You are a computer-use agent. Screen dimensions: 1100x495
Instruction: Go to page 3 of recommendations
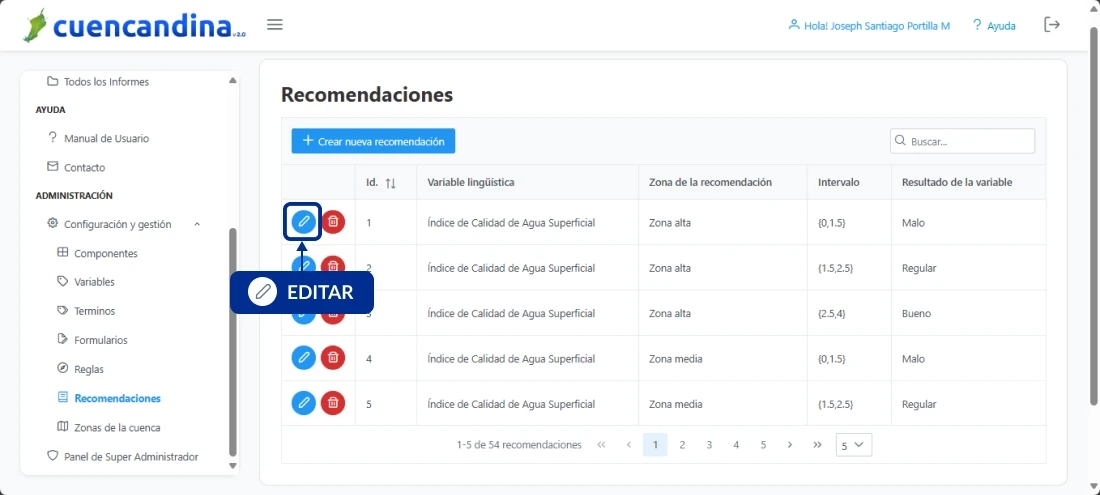click(709, 445)
